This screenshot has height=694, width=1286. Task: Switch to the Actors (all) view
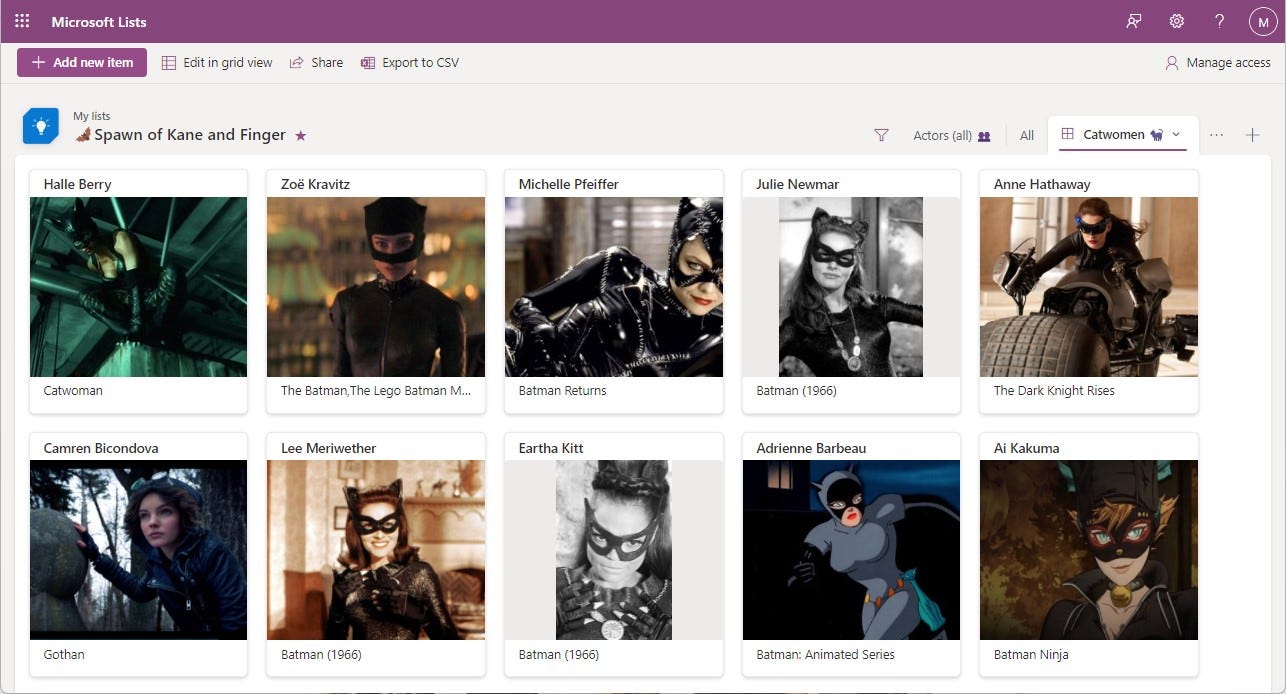[x=951, y=135]
